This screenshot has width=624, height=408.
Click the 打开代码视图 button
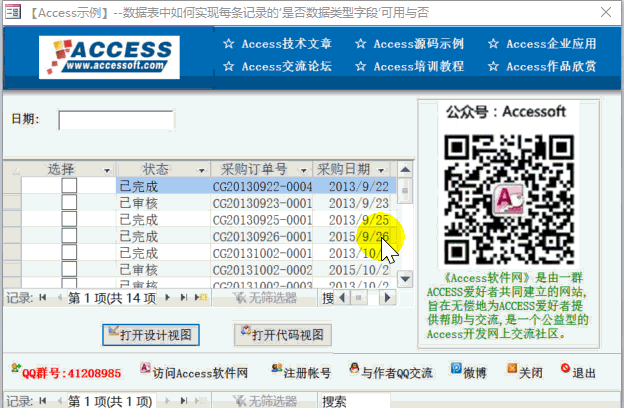click(283, 335)
